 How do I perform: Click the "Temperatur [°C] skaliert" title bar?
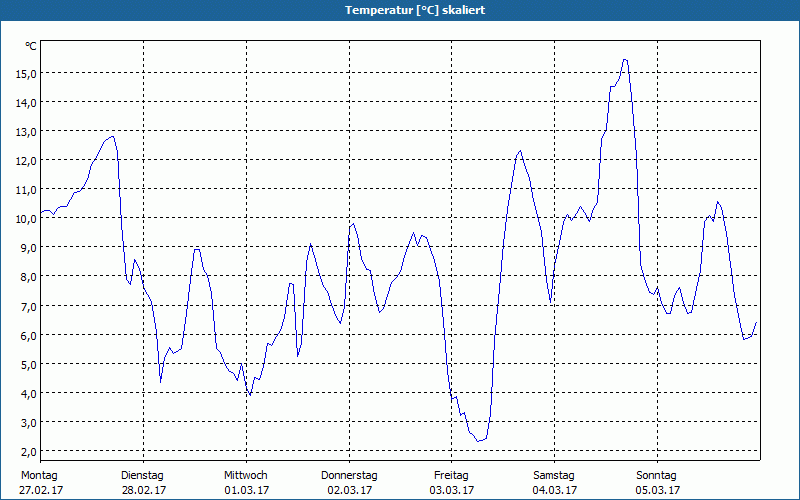click(x=400, y=10)
